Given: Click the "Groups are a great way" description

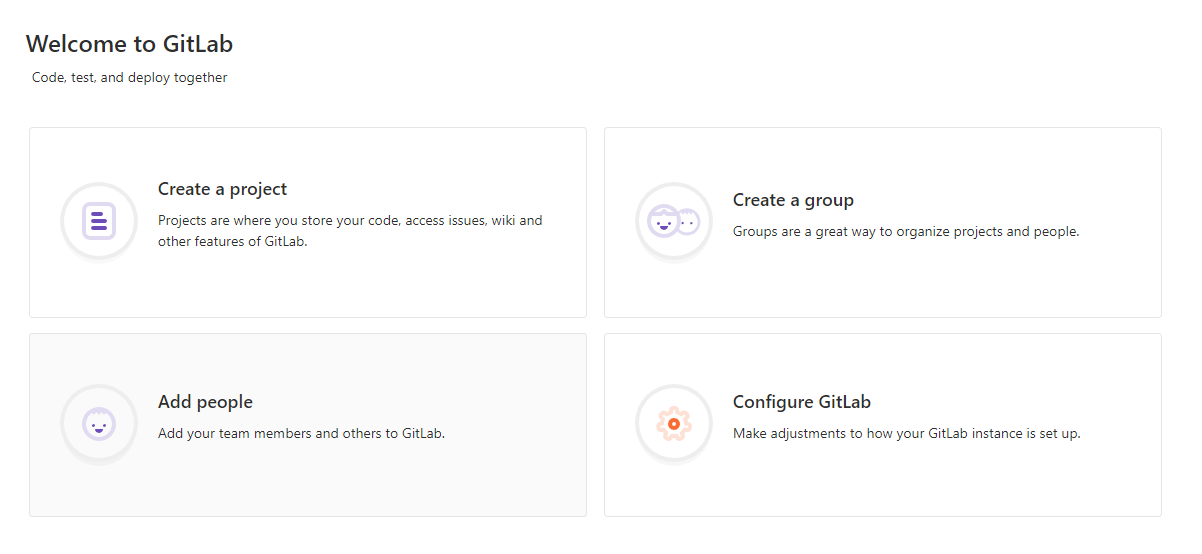Looking at the screenshot, I should click(x=905, y=232).
